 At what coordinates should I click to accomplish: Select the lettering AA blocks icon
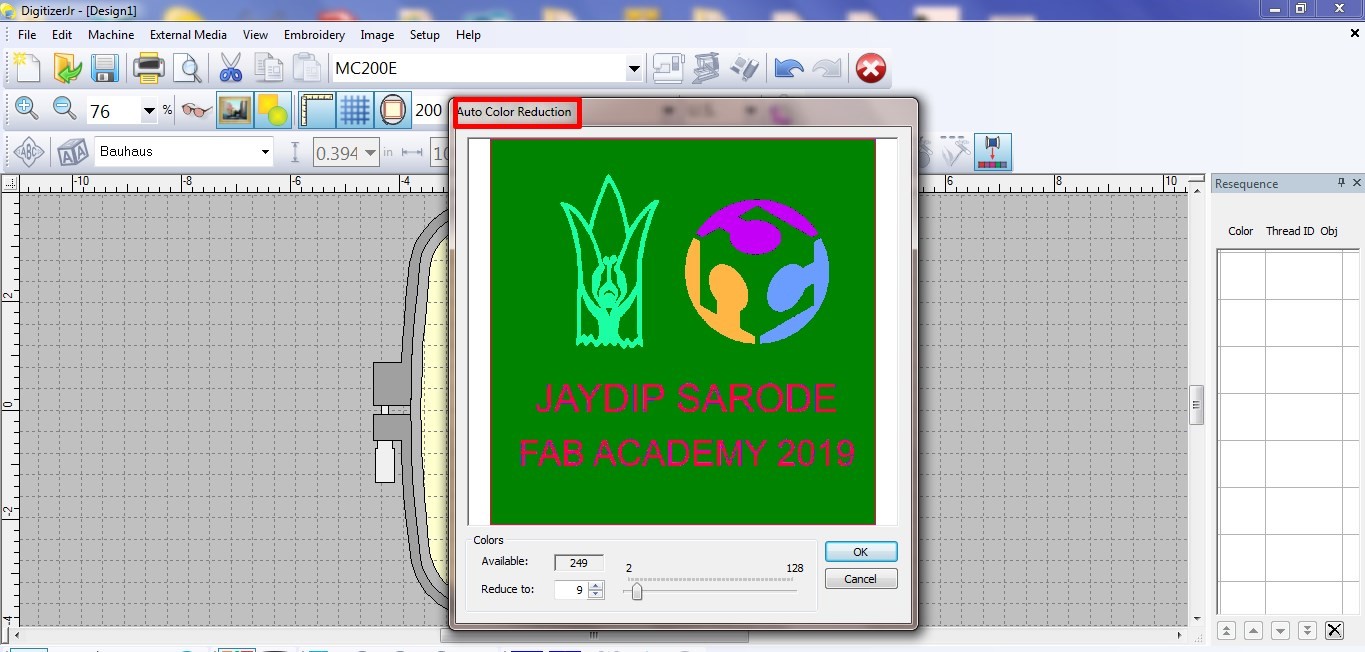click(72, 152)
